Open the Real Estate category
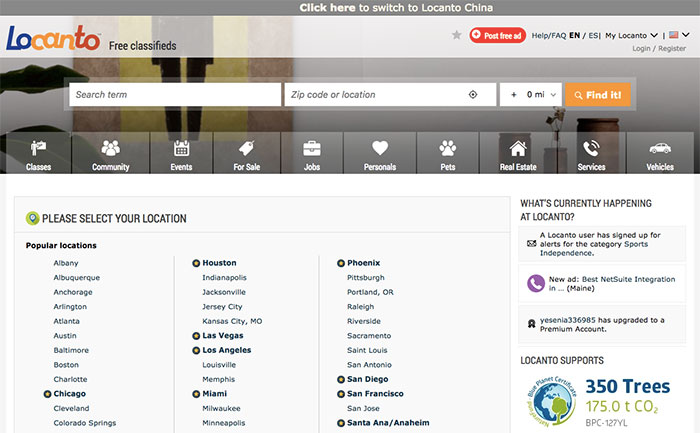 click(x=518, y=153)
